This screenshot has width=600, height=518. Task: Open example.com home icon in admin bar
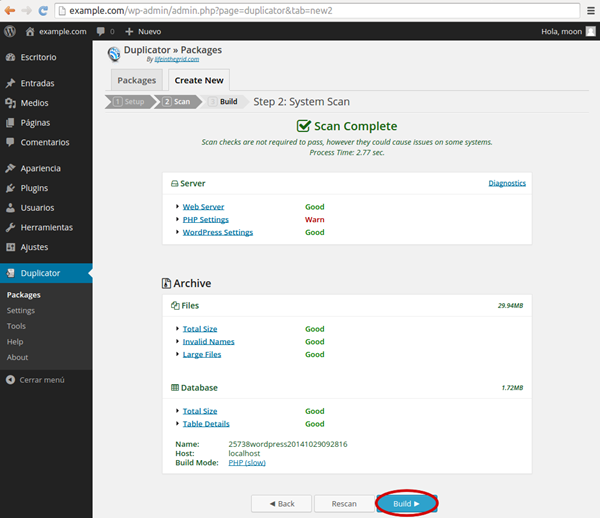[x=30, y=31]
